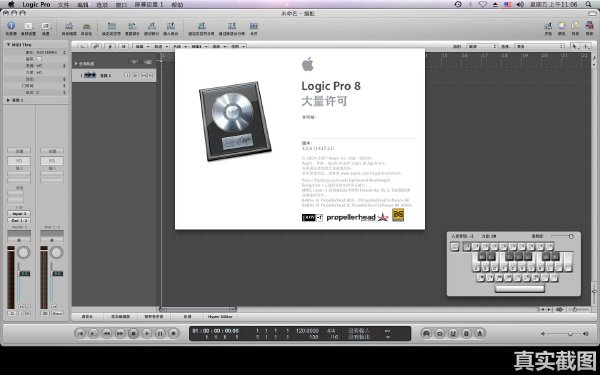Click the Set Locators toolbar icon
The height and width of the screenshot is (375, 600).
(112, 26)
